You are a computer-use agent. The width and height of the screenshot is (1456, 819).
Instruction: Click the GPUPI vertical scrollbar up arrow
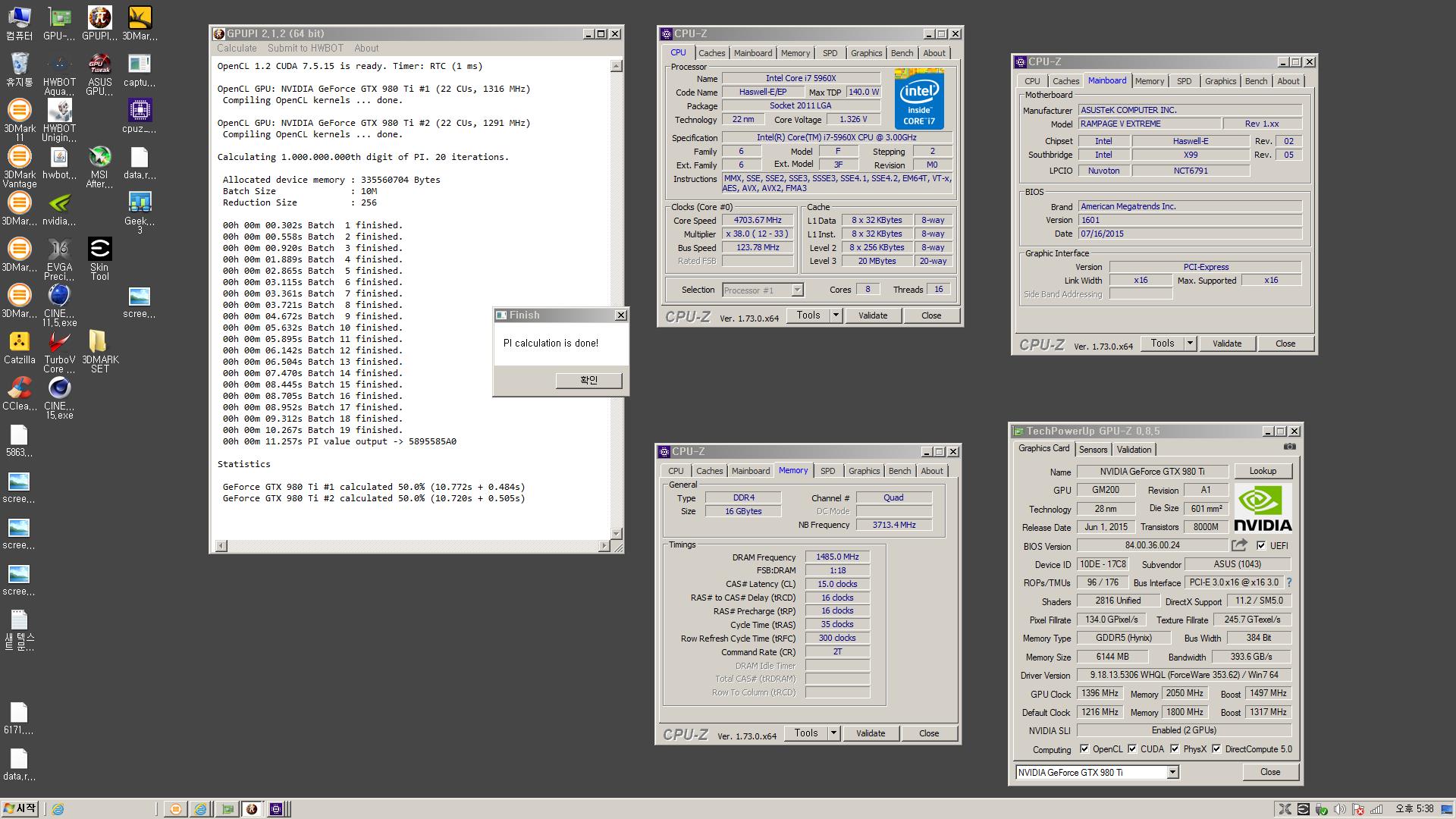coord(616,66)
